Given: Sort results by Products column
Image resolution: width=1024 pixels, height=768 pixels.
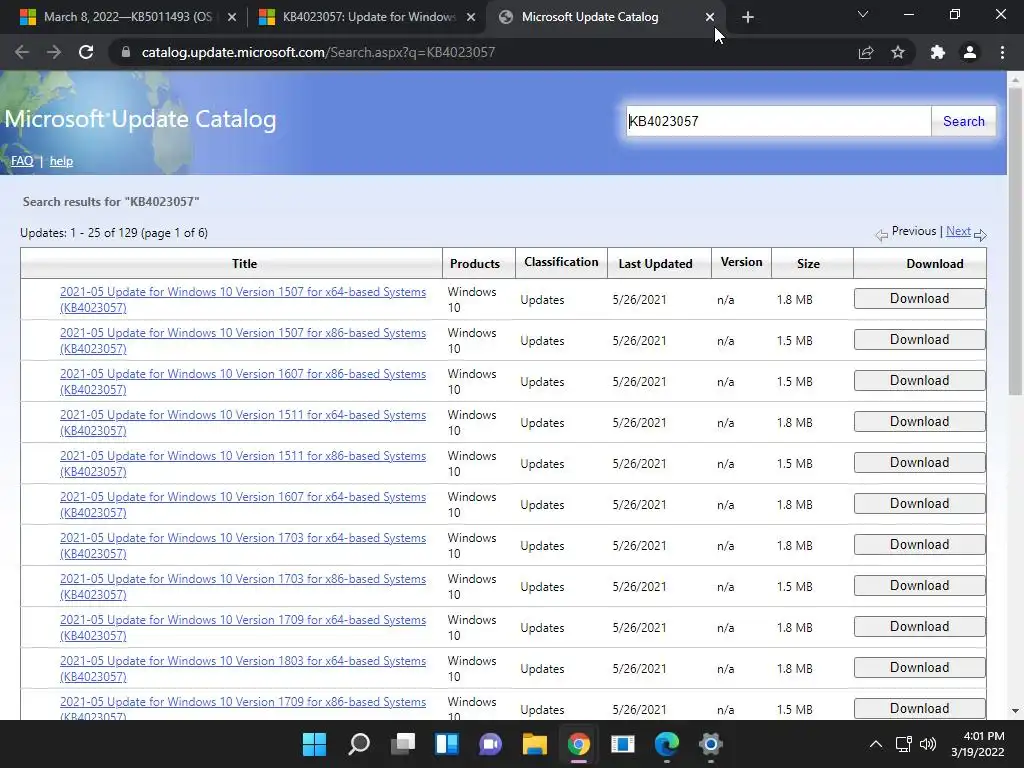Looking at the screenshot, I should (475, 263).
